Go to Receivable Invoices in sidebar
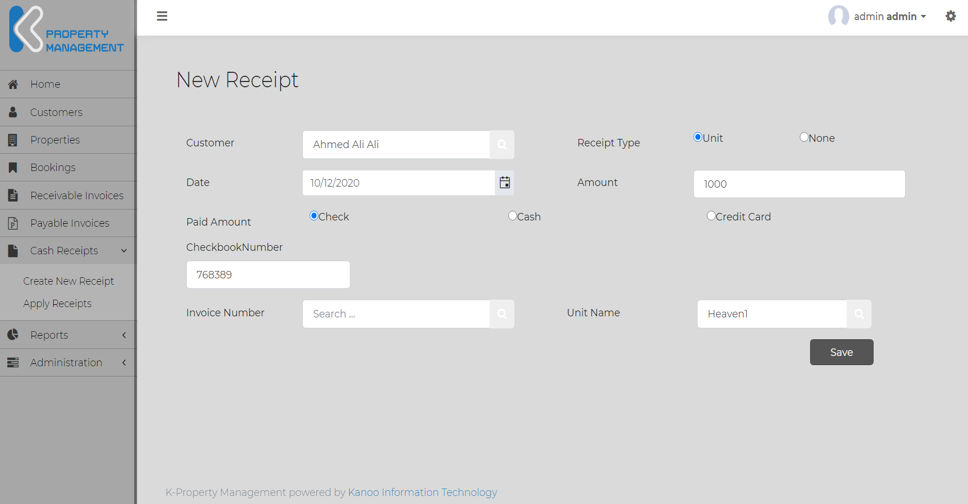Viewport: 968px width, 504px height. coord(76,196)
